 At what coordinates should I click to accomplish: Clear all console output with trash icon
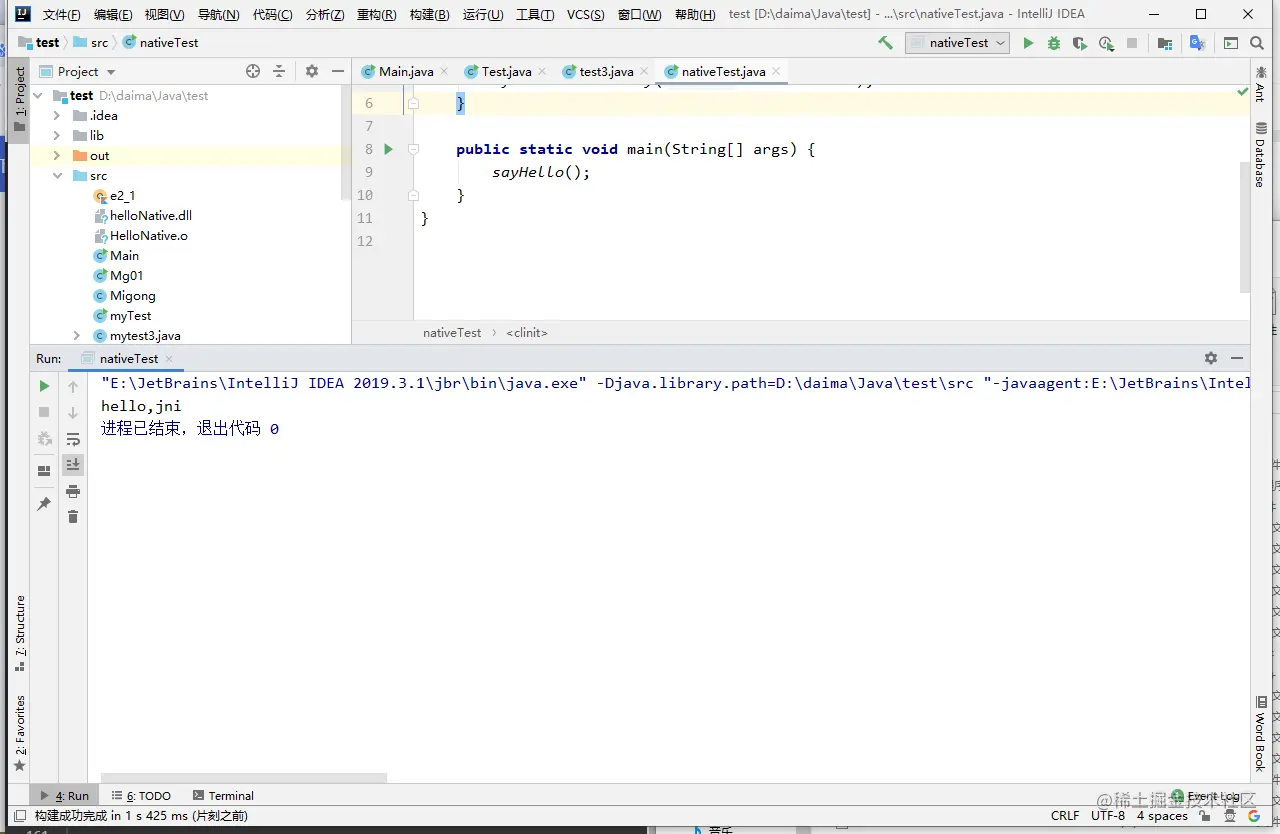pos(73,517)
